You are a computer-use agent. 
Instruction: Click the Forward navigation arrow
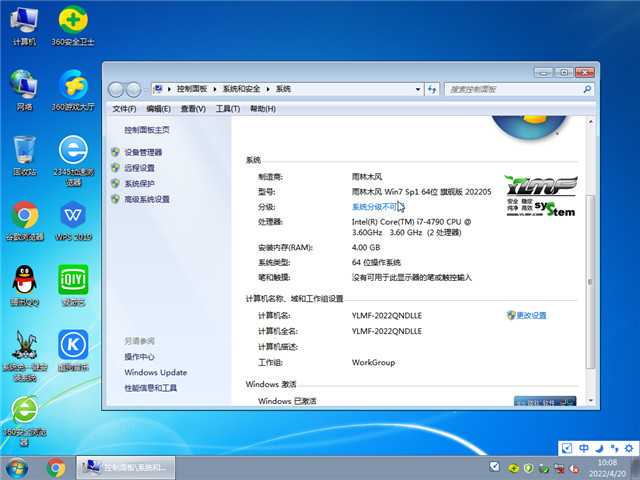(x=133, y=89)
